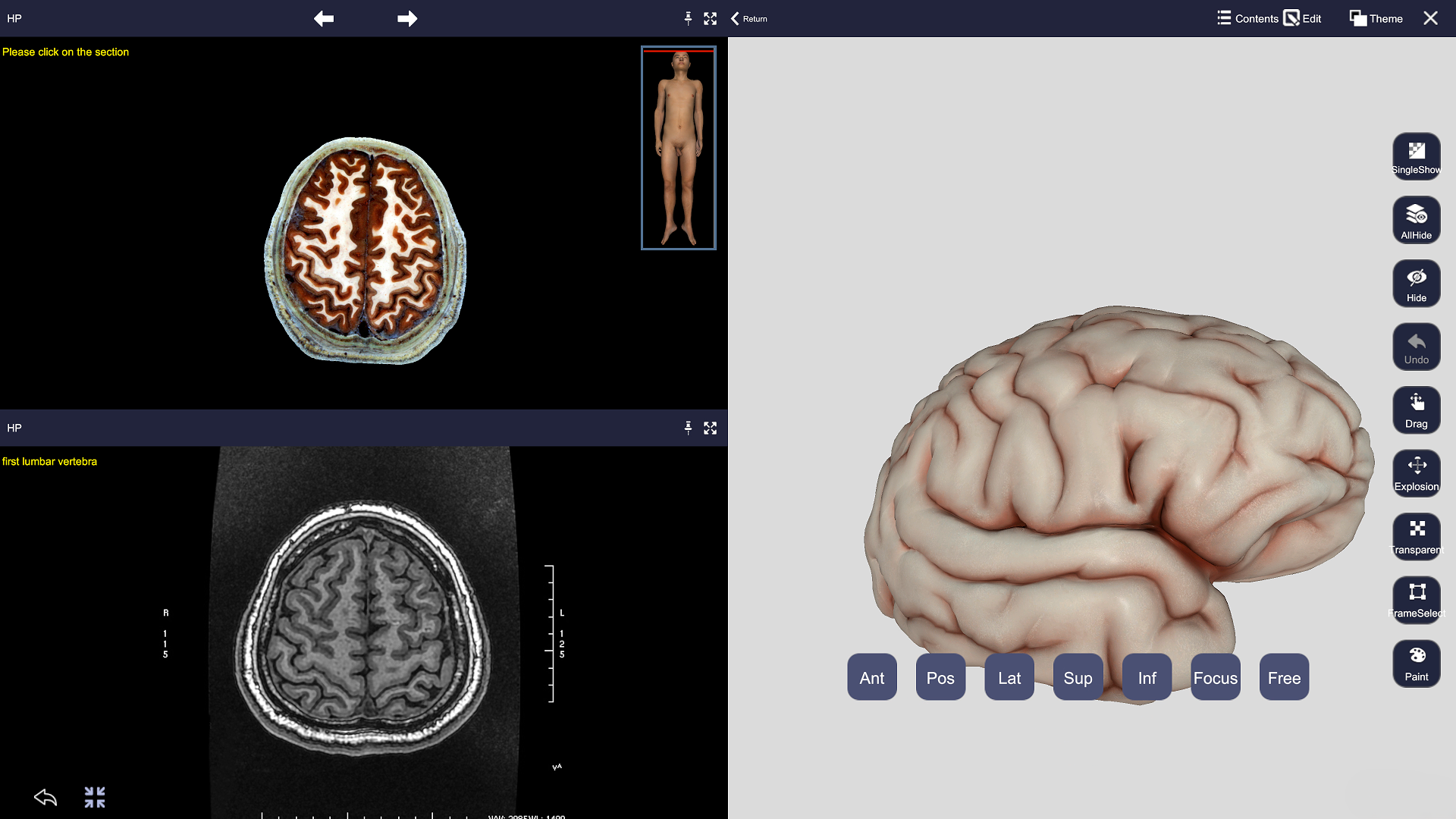Open the Theme switcher

point(1375,18)
